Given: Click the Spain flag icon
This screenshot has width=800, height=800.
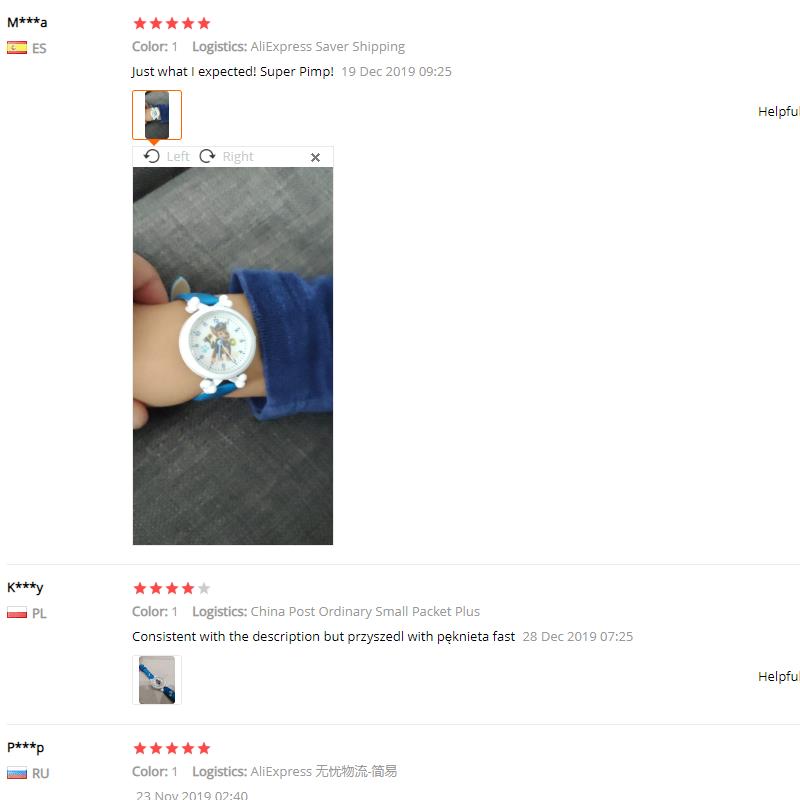Looking at the screenshot, I should (x=17, y=48).
